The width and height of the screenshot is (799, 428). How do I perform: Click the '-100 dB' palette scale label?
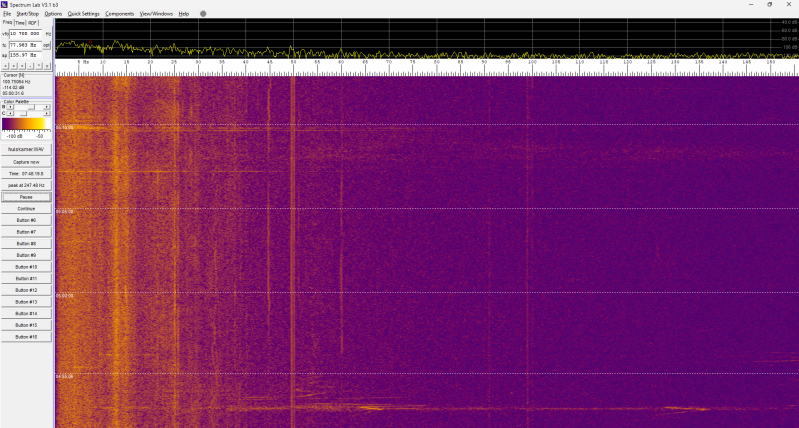pyautogui.click(x=14, y=136)
